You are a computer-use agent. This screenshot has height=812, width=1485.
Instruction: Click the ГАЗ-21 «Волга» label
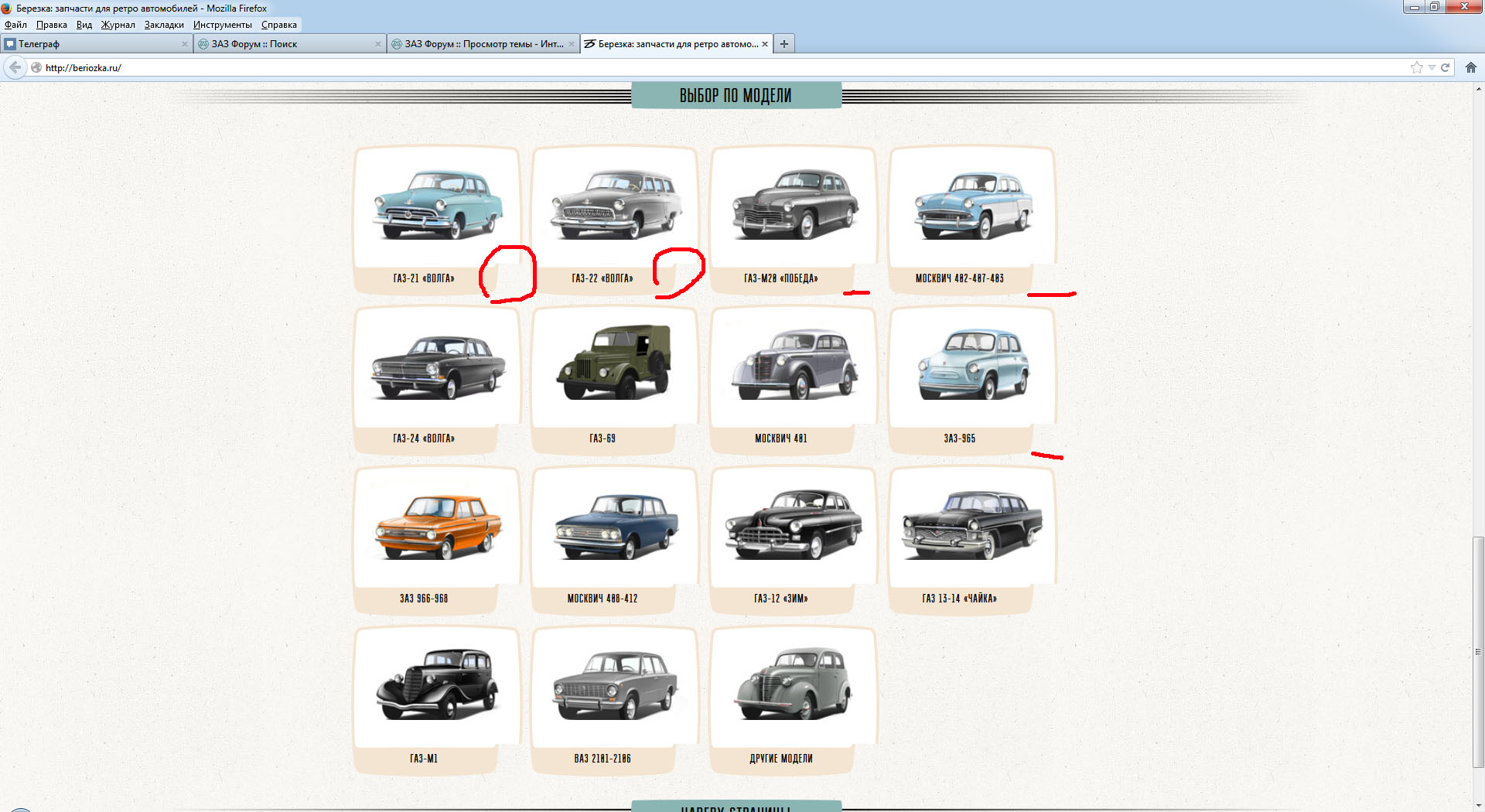[424, 278]
